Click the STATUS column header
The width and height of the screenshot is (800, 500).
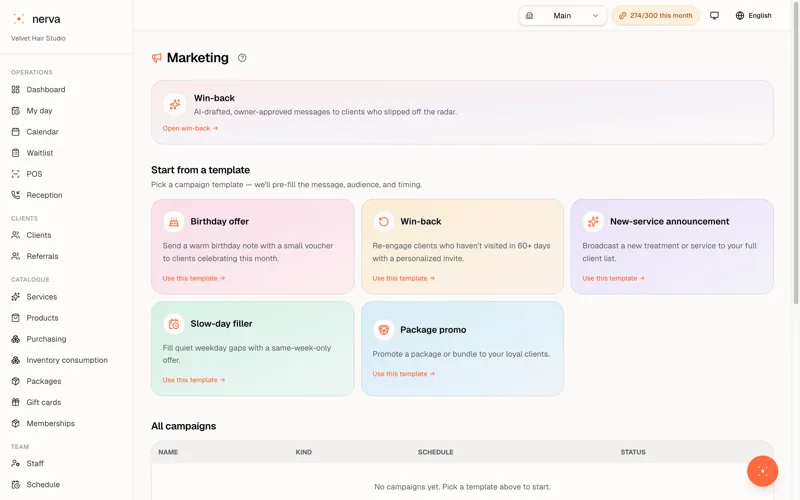tap(633, 453)
